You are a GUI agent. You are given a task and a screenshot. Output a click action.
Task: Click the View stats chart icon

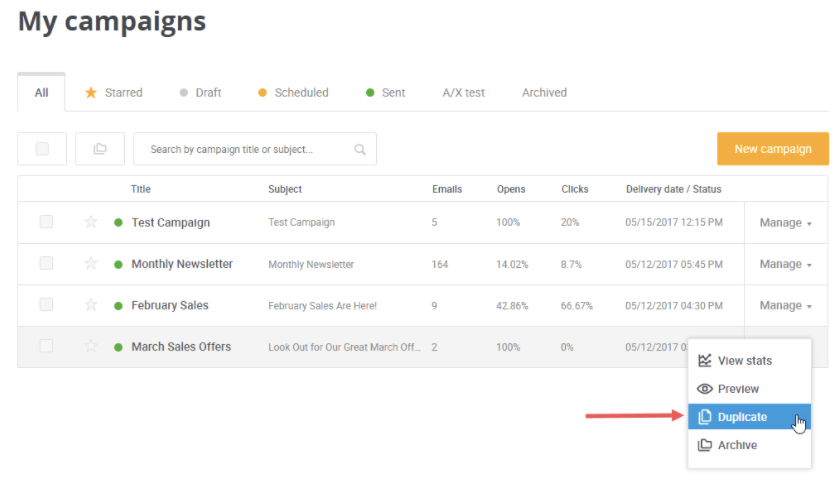pos(704,361)
